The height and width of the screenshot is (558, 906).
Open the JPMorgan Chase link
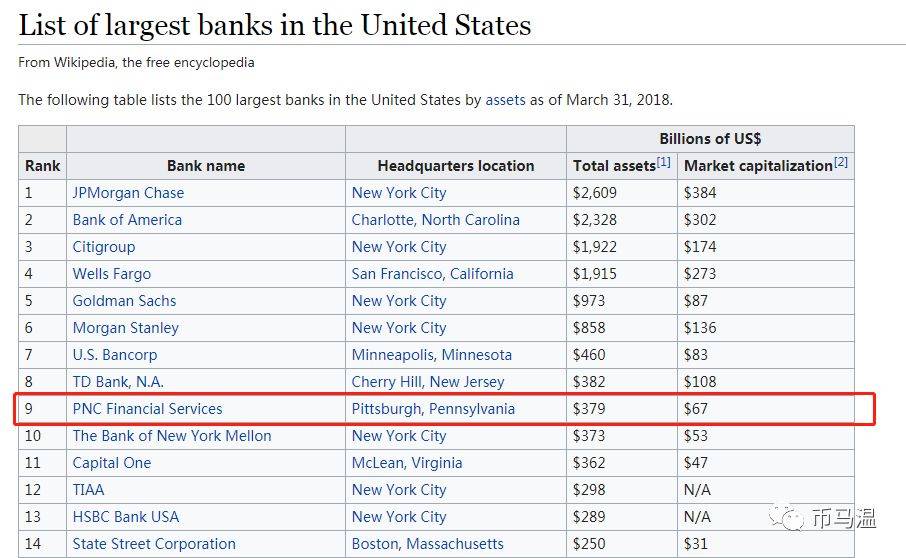coord(128,193)
